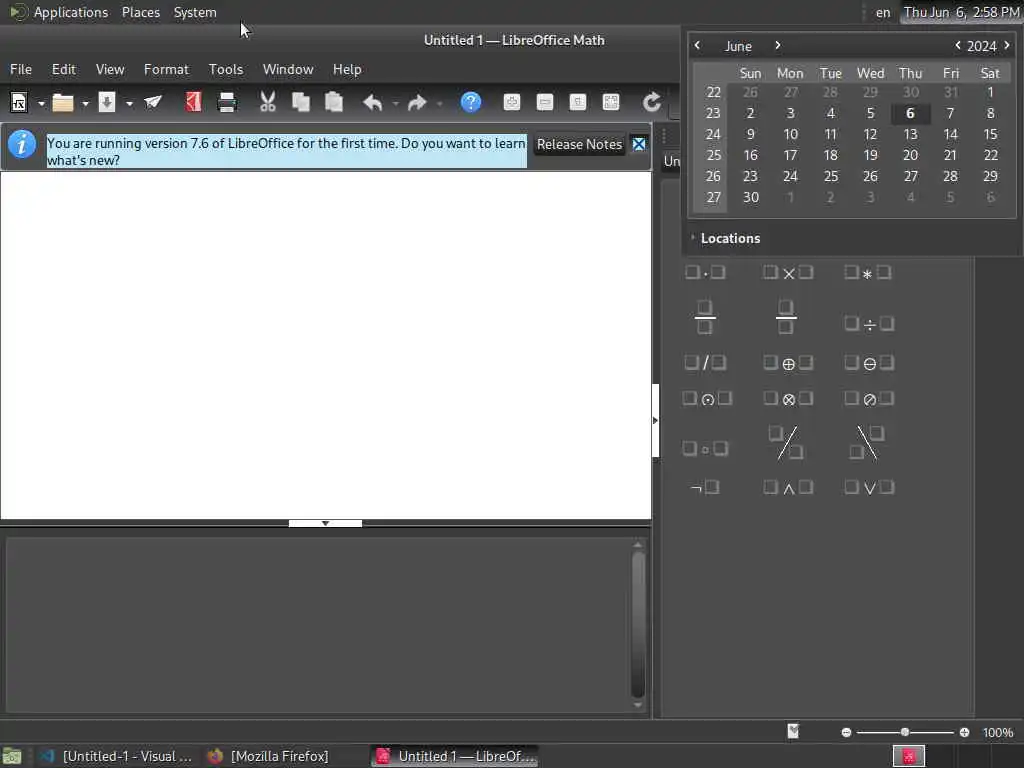
Task: Open the Redo history dropdown arrow
Action: pyautogui.click(x=440, y=103)
